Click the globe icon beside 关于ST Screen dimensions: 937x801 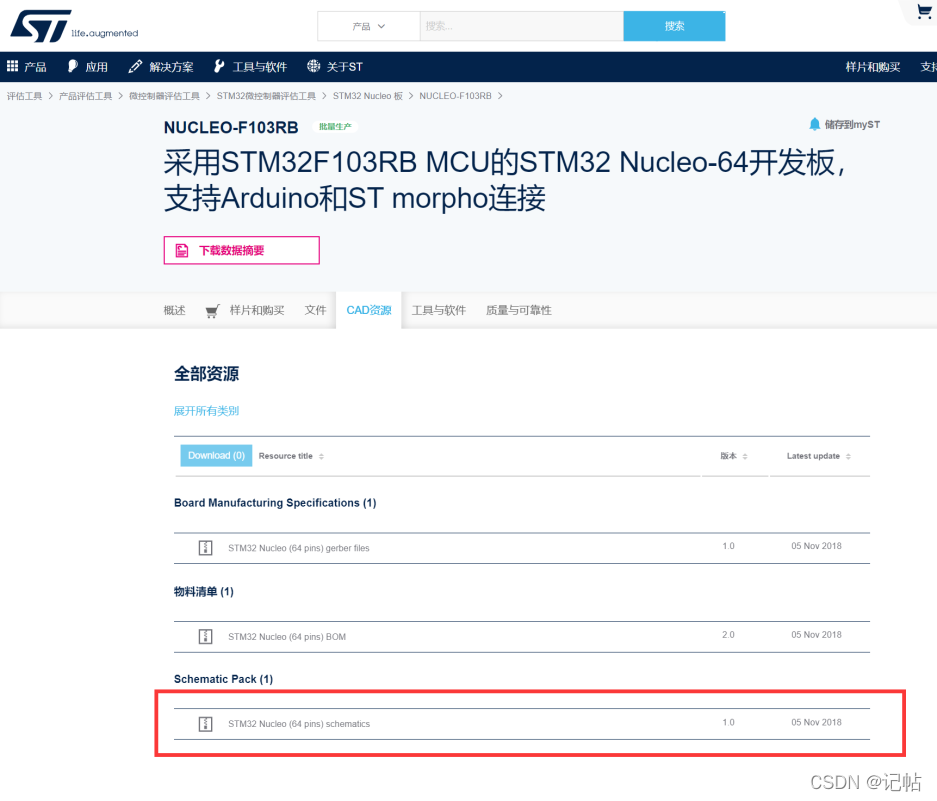[x=313, y=66]
